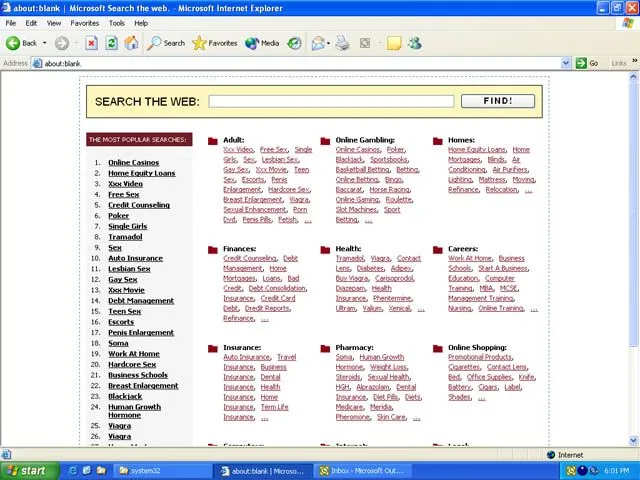Viewport: 640px width, 480px height.
Task: Click the Adult category folder icon
Action: (x=213, y=141)
